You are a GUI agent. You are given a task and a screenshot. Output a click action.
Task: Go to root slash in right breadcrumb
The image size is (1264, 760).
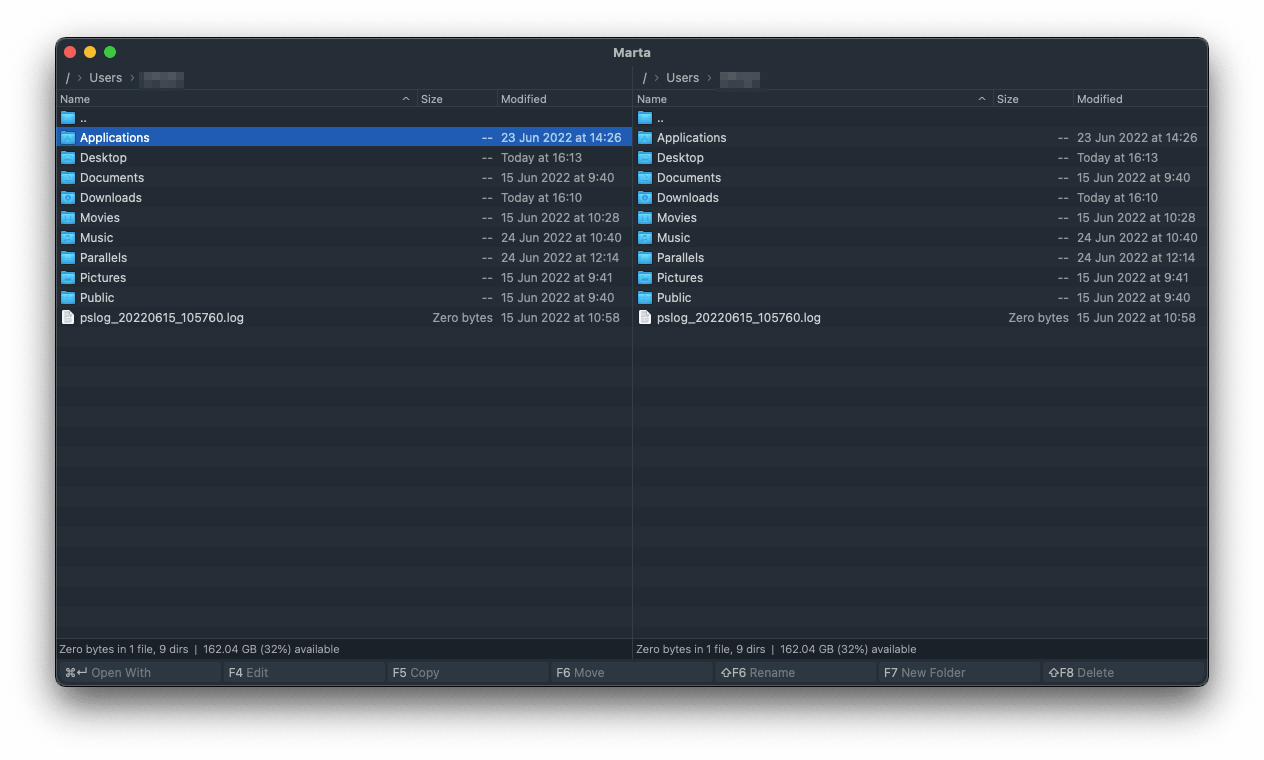(x=645, y=78)
